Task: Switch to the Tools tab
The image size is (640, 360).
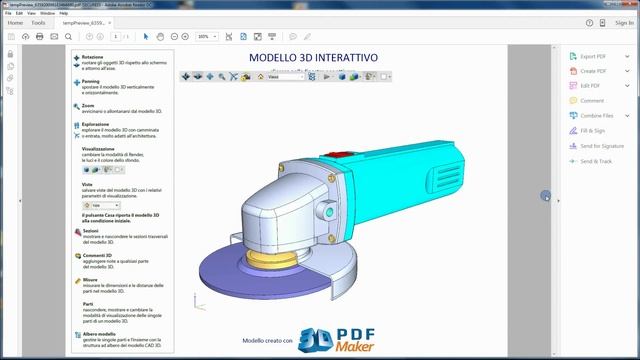Action: tap(38, 23)
